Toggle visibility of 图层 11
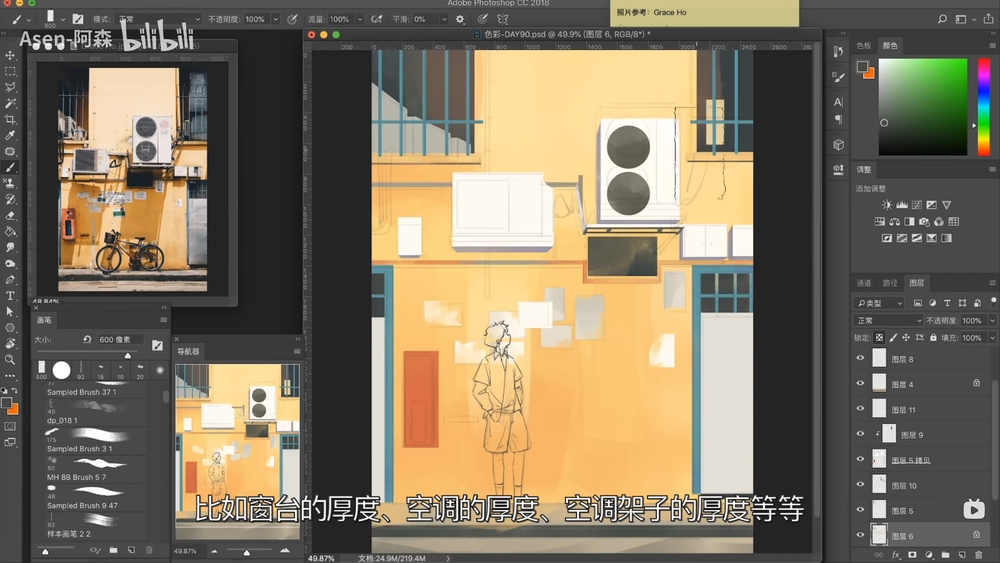The height and width of the screenshot is (563, 1000). pos(860,410)
